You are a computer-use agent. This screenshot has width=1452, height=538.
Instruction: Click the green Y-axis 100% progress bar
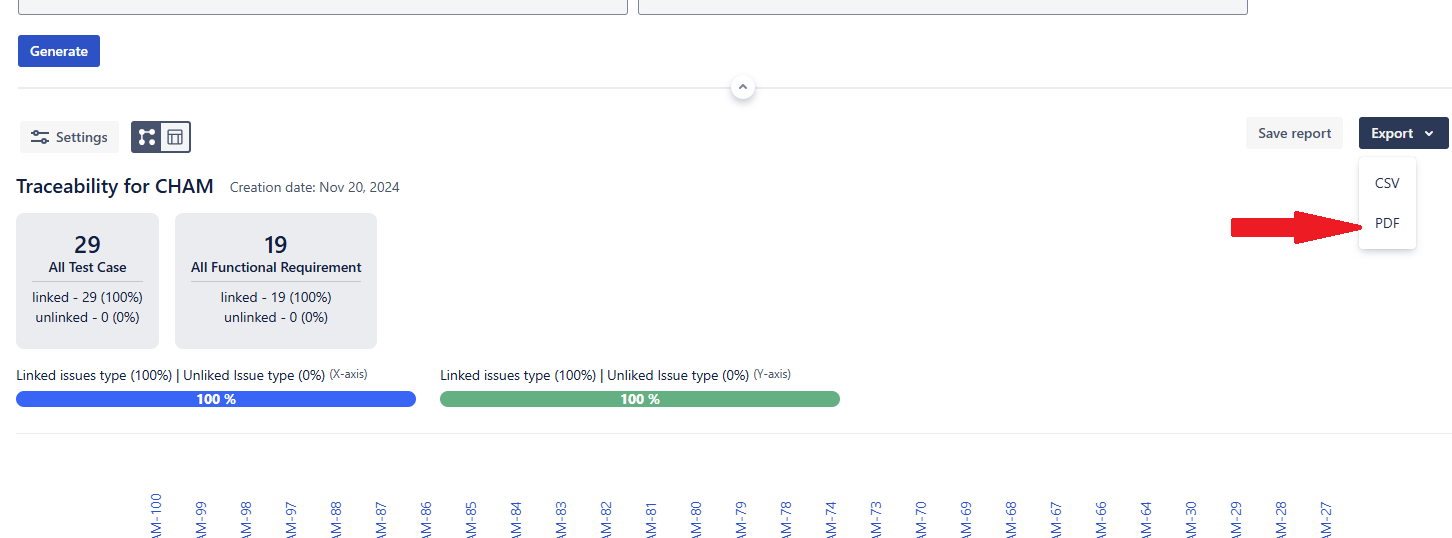[x=640, y=399]
